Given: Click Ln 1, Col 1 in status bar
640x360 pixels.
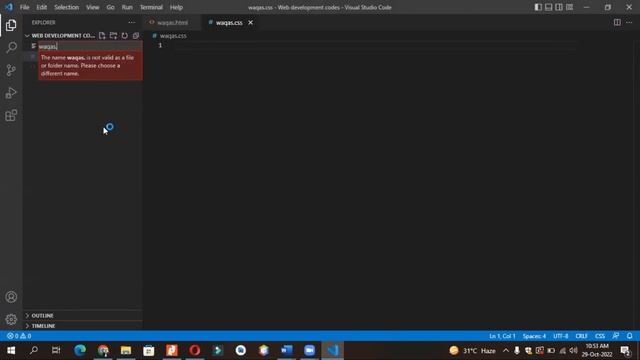Looking at the screenshot, I should [502, 336].
